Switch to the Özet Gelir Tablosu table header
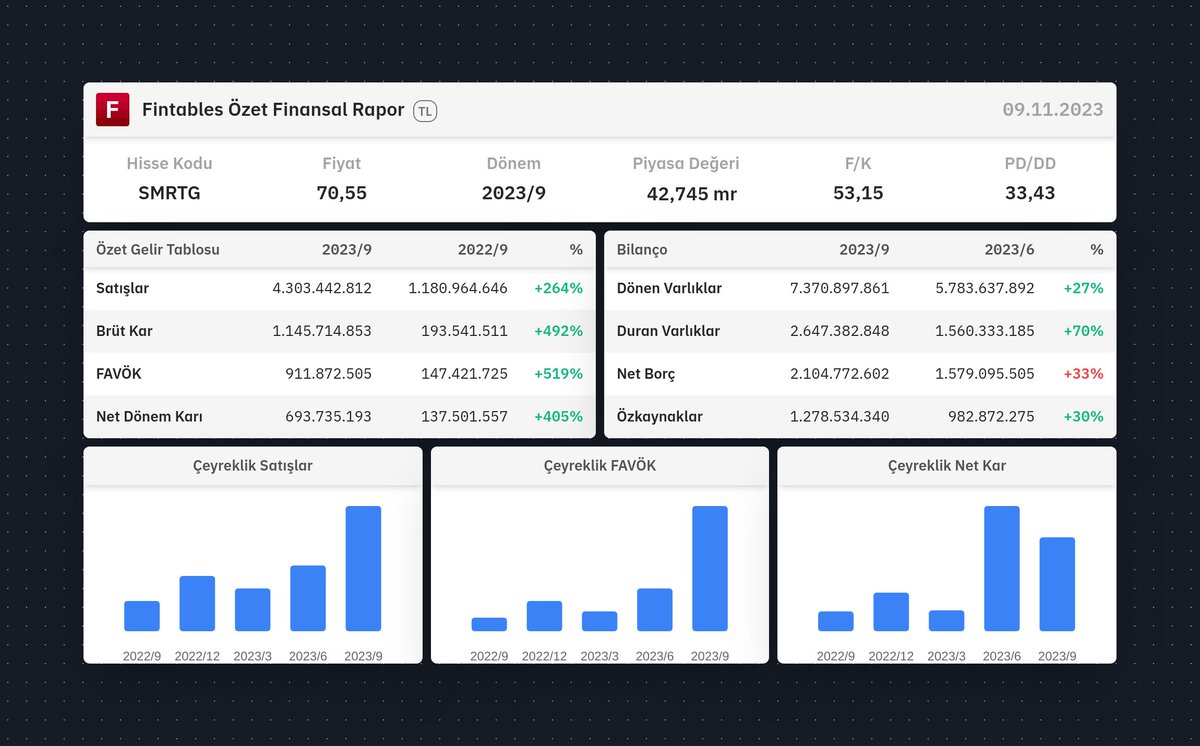This screenshot has width=1200, height=746. click(x=158, y=249)
